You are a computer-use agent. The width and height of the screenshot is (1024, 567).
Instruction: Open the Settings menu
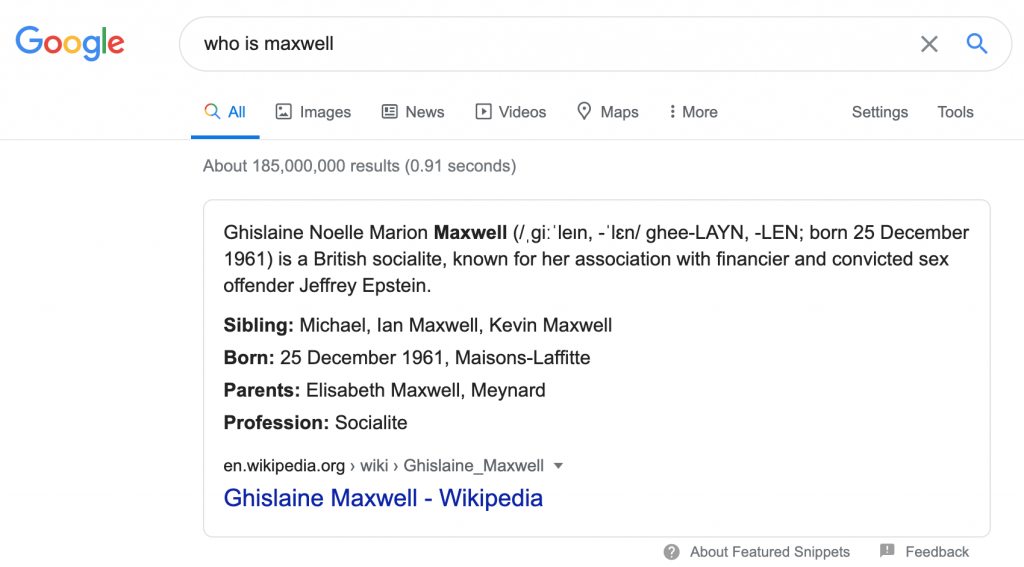coord(879,112)
